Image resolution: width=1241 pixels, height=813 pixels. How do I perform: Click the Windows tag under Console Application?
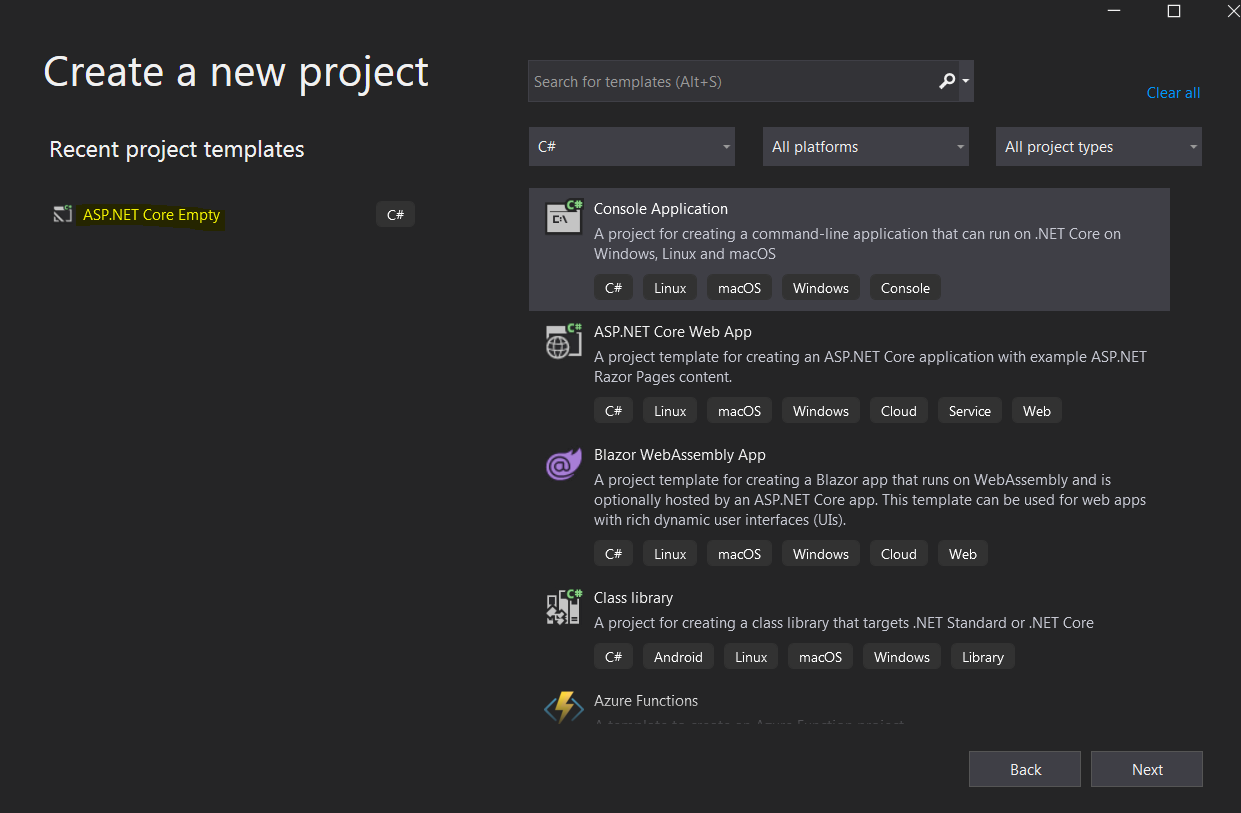tap(821, 288)
